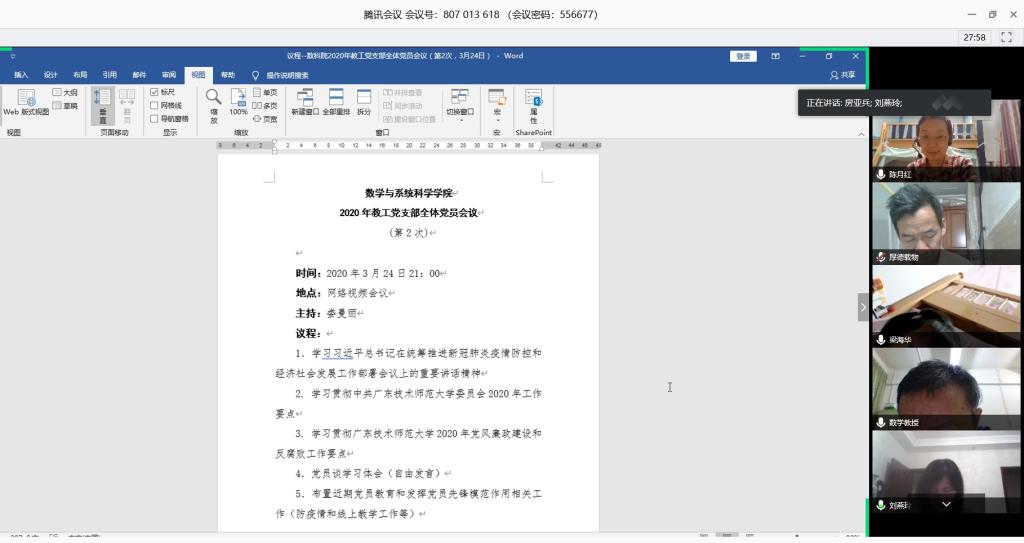
Task: Enable the 导航窗格 navigation pane checkbox
Action: [x=154, y=118]
